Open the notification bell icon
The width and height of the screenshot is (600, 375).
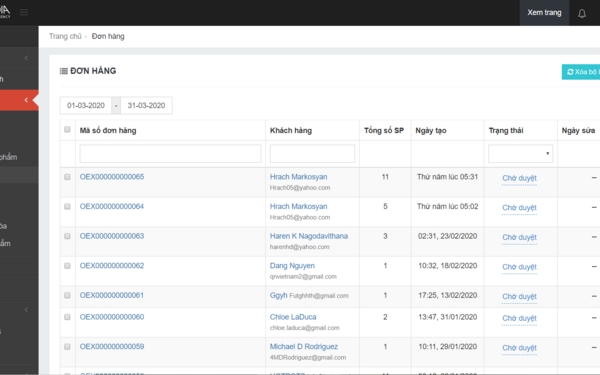[582, 13]
